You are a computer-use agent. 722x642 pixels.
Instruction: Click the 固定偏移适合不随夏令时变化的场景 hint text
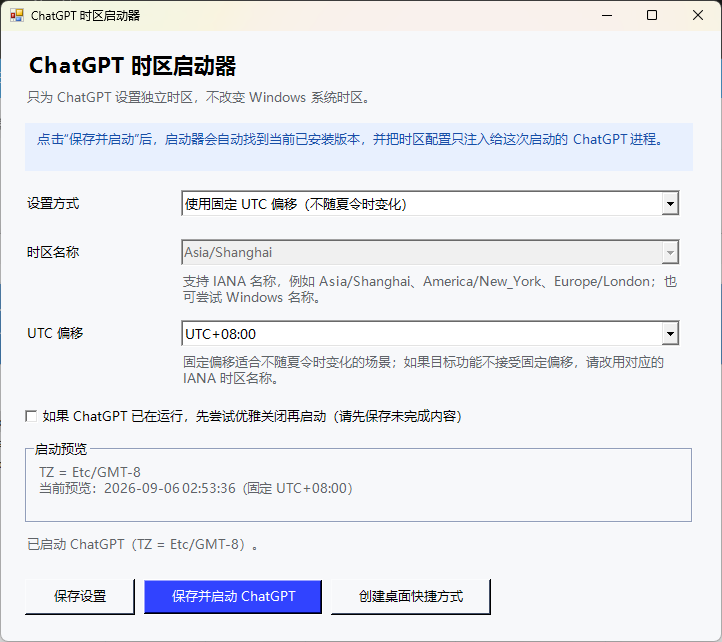pos(423,370)
